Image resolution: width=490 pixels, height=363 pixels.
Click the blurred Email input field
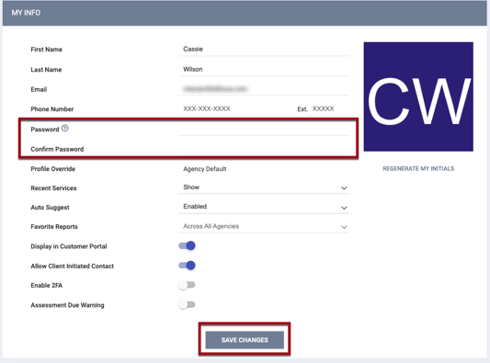tap(264, 89)
